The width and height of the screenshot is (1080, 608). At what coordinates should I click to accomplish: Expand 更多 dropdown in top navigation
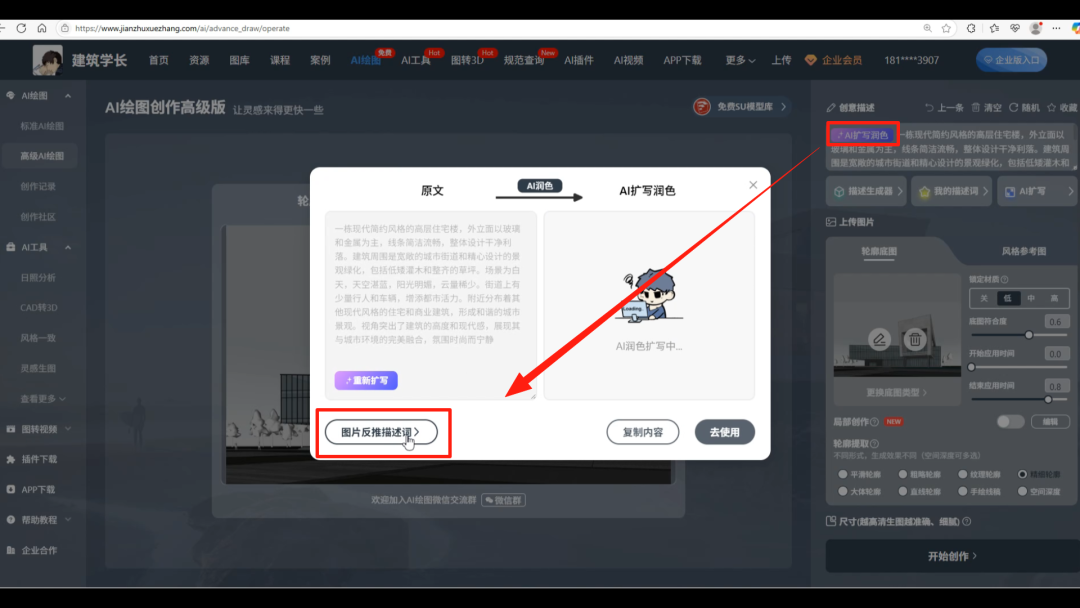740,61
